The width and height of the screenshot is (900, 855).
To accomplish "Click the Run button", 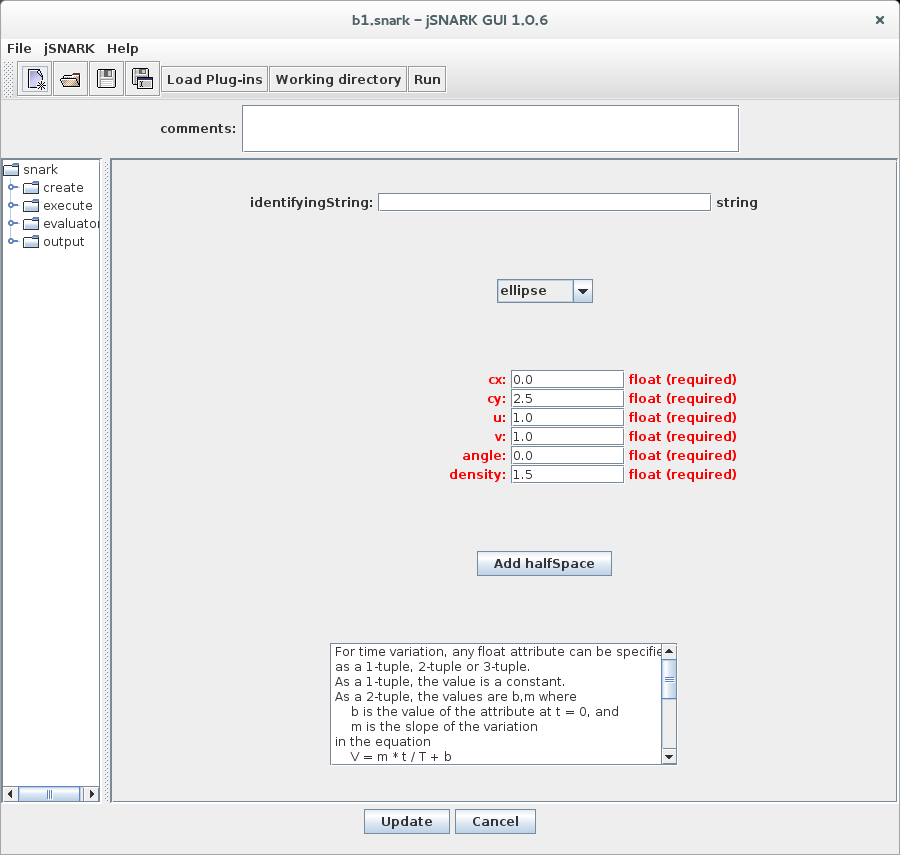I will tap(427, 79).
